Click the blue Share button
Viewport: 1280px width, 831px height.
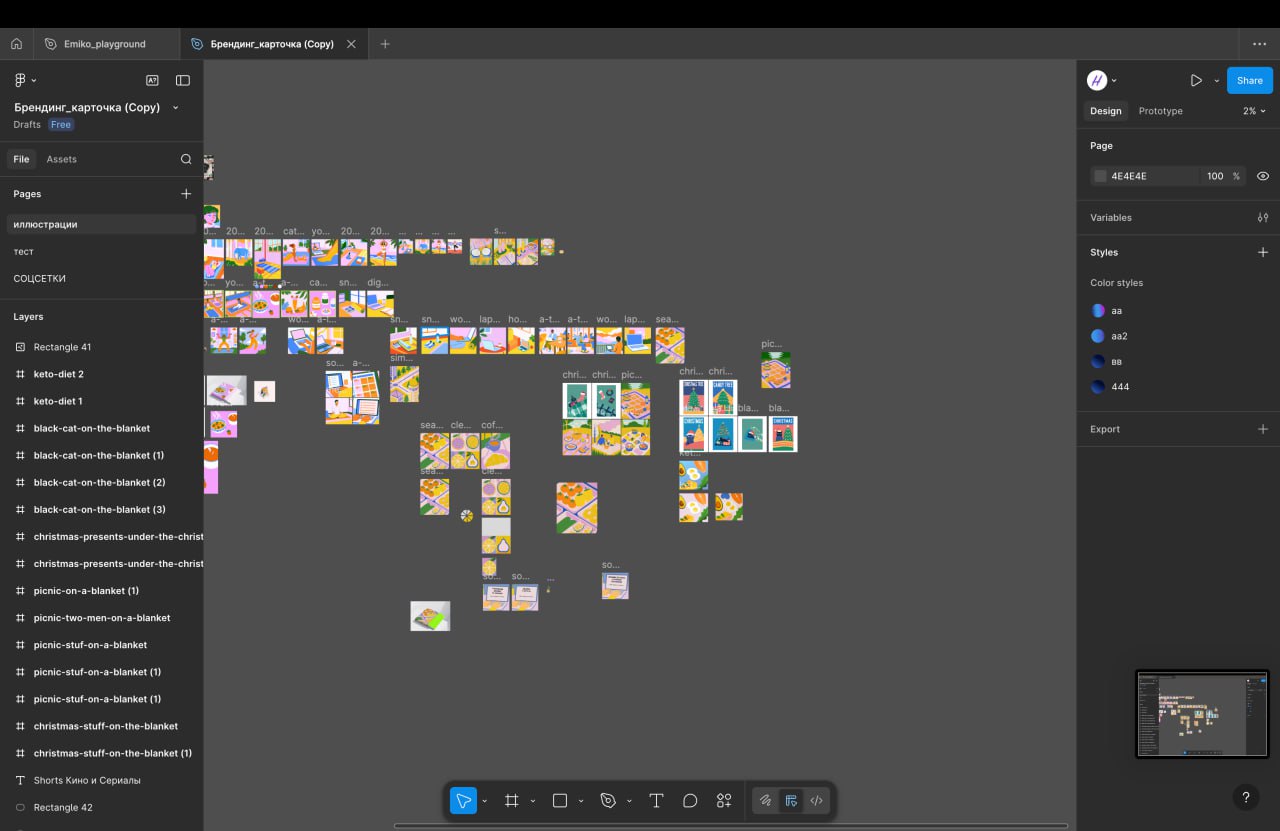point(1249,80)
